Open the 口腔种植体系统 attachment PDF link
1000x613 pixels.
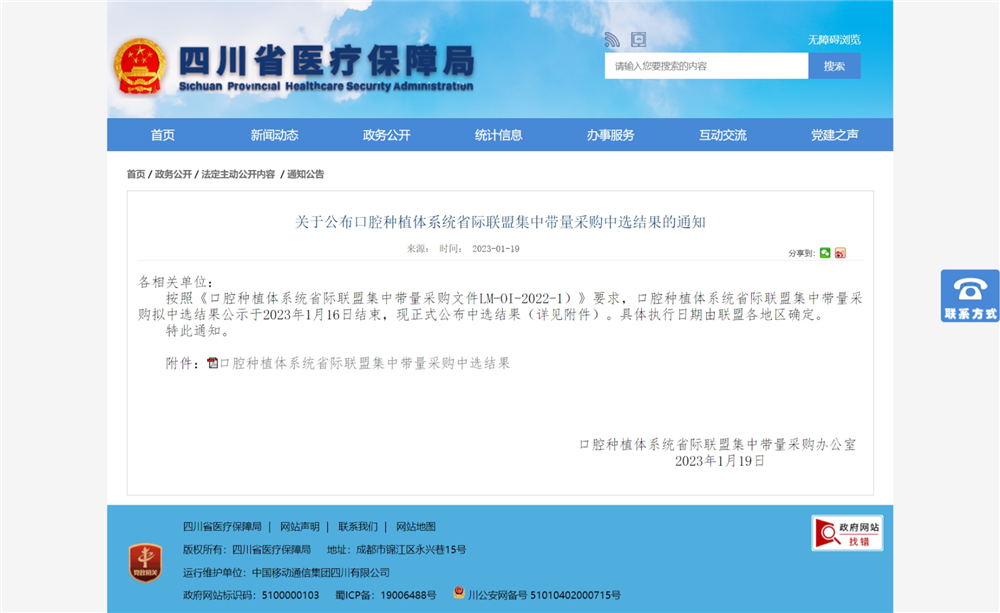point(364,364)
